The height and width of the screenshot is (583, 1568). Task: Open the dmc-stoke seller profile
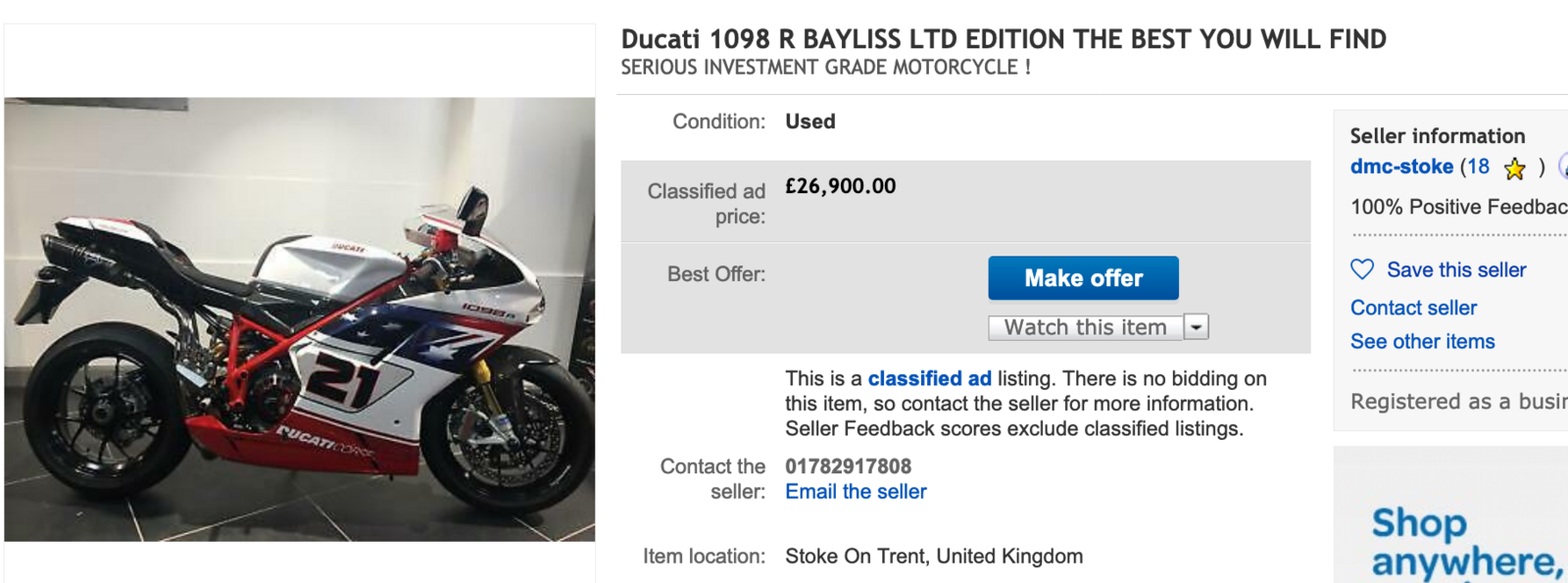tap(1401, 167)
